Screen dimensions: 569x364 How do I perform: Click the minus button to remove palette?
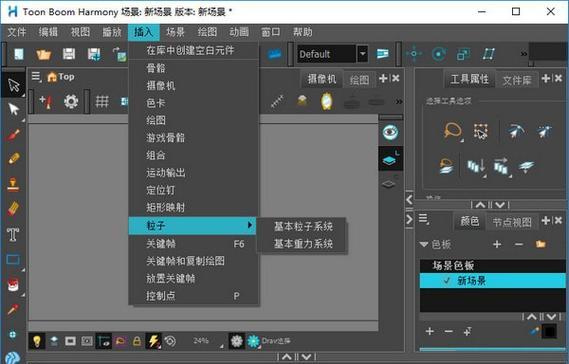pos(519,244)
